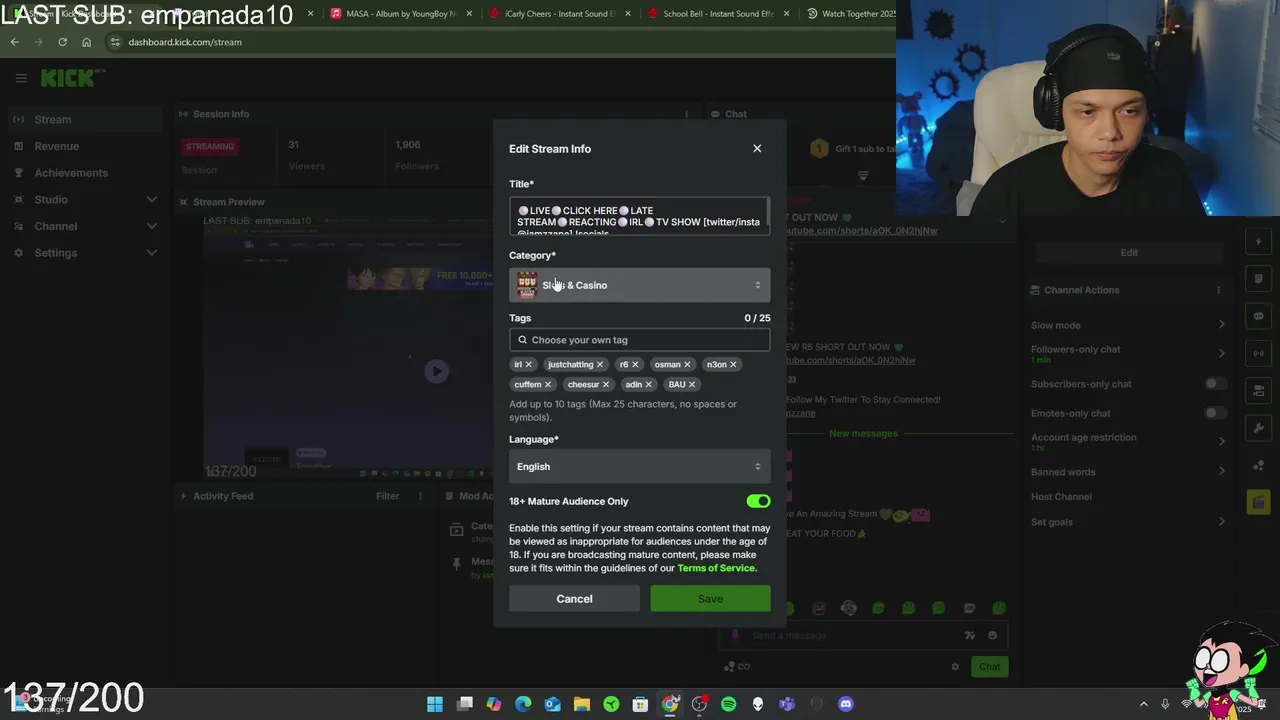Toggle Subscribers-only chat

[1214, 384]
